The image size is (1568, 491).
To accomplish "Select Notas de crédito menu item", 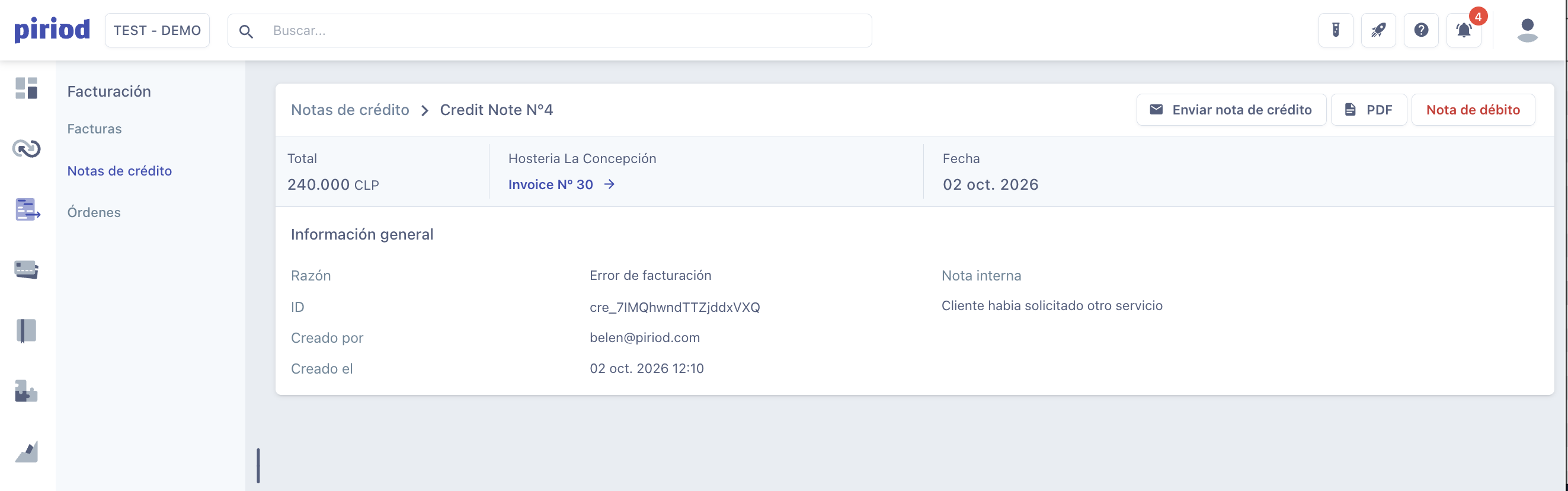I will click(x=119, y=171).
